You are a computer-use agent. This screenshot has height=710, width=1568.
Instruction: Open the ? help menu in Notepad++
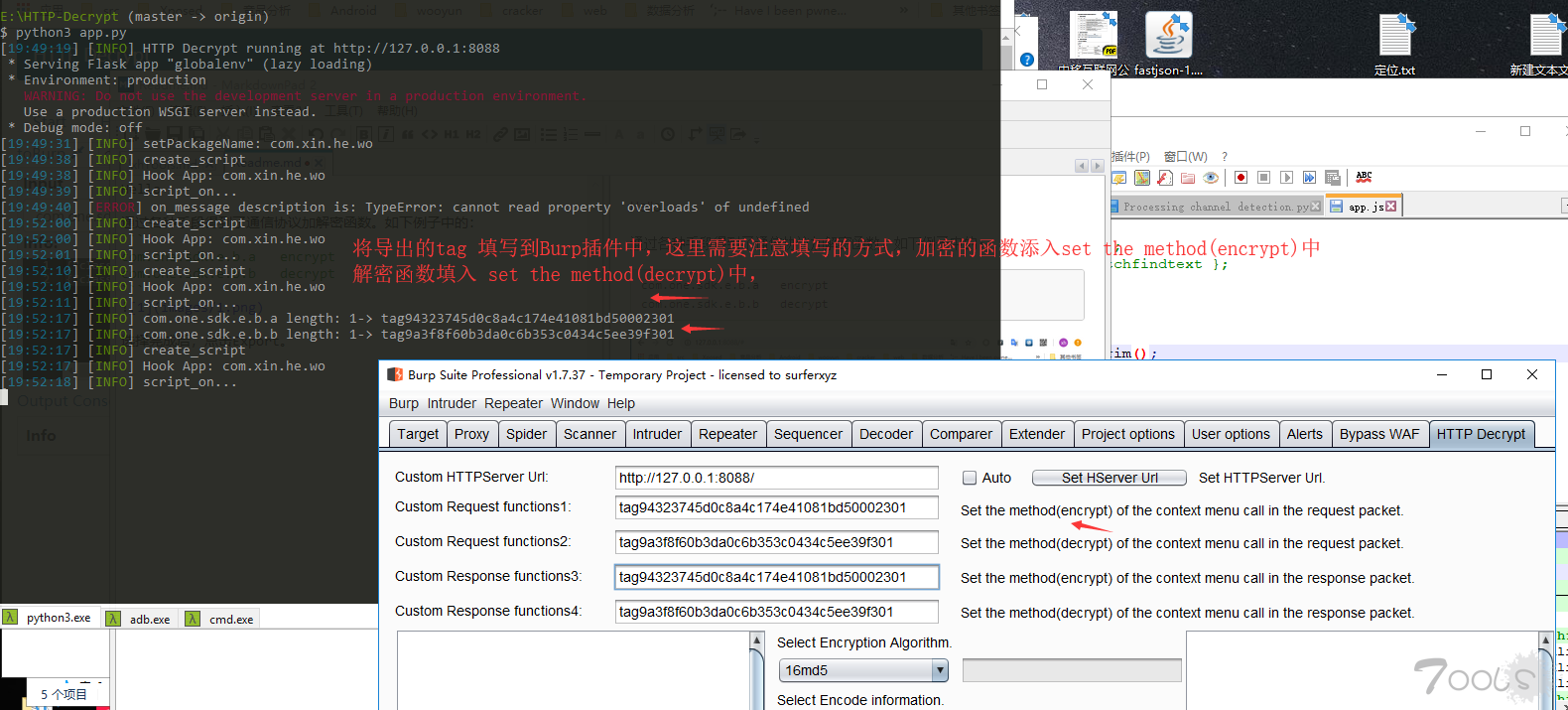(1225, 157)
